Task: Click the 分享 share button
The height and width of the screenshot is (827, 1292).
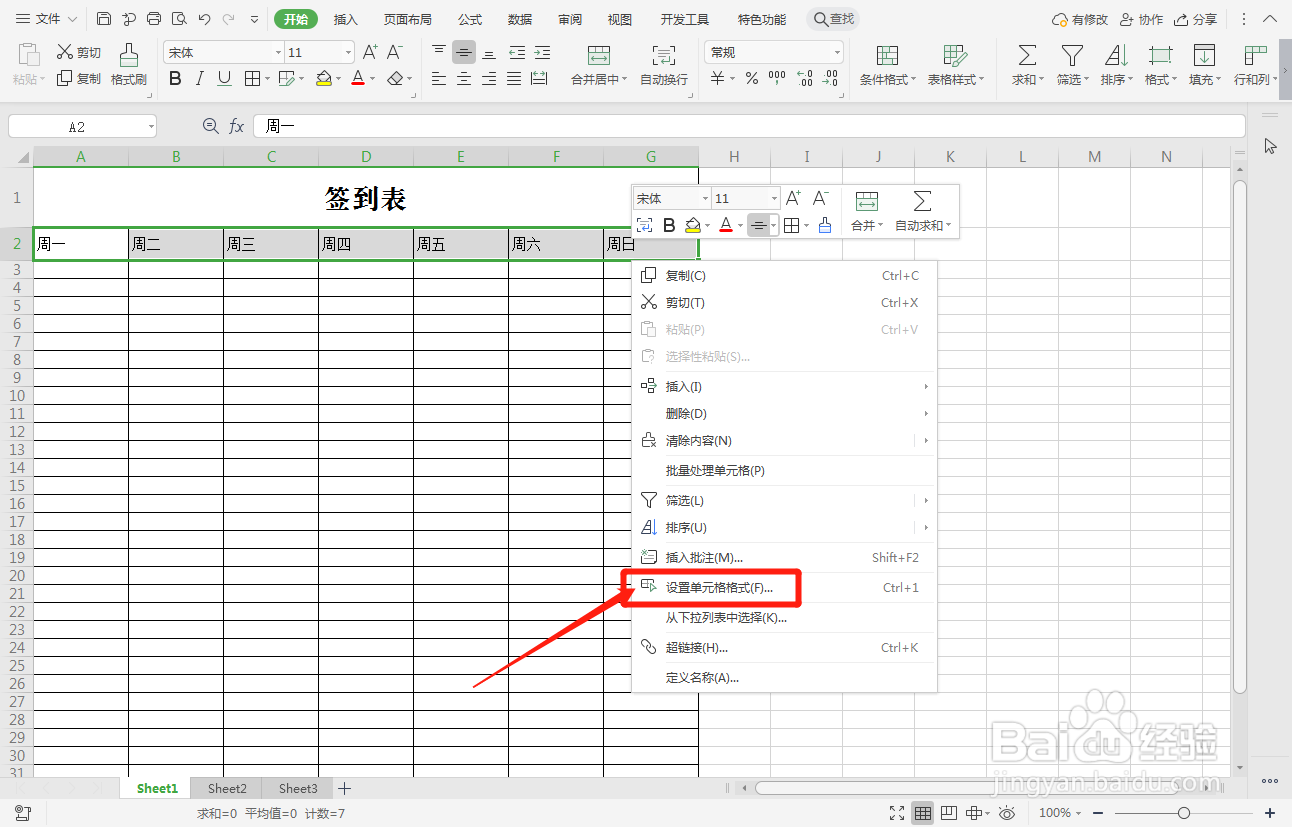Action: [1197, 20]
